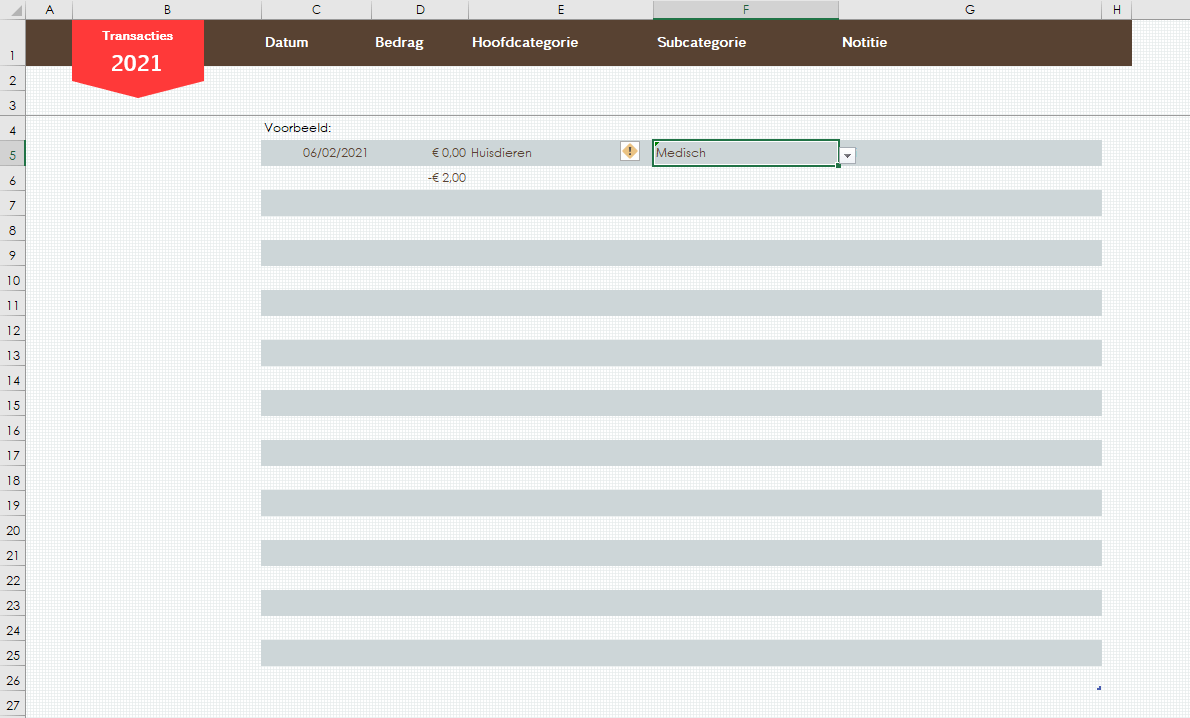This screenshot has height=718, width=1190.
Task: Open the dropdown arrow on the Medisch cell
Action: click(848, 156)
